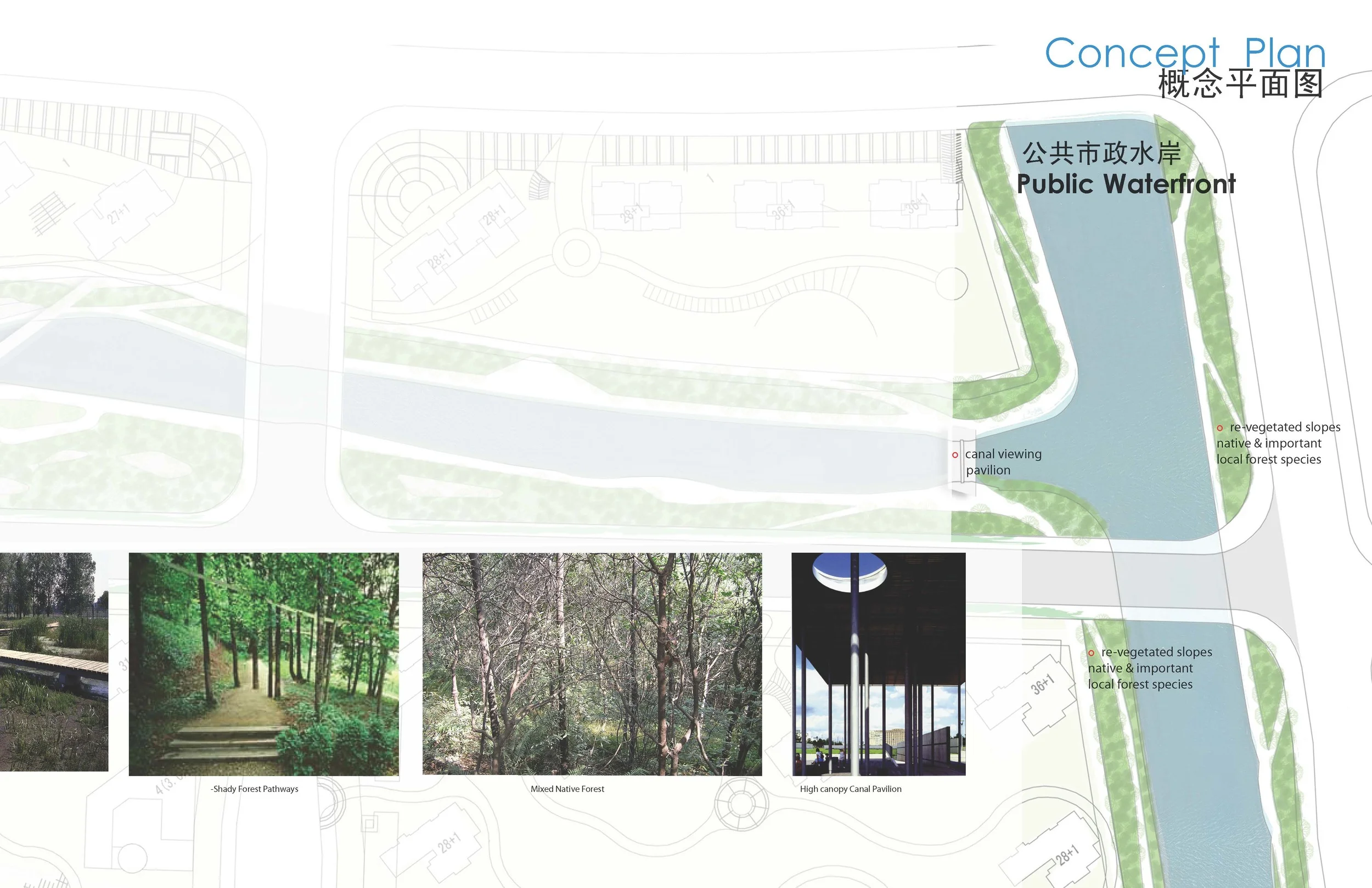The height and width of the screenshot is (888, 1372).
Task: Click red marker of upper re-vegetated slopes note
Action: [x=1220, y=428]
